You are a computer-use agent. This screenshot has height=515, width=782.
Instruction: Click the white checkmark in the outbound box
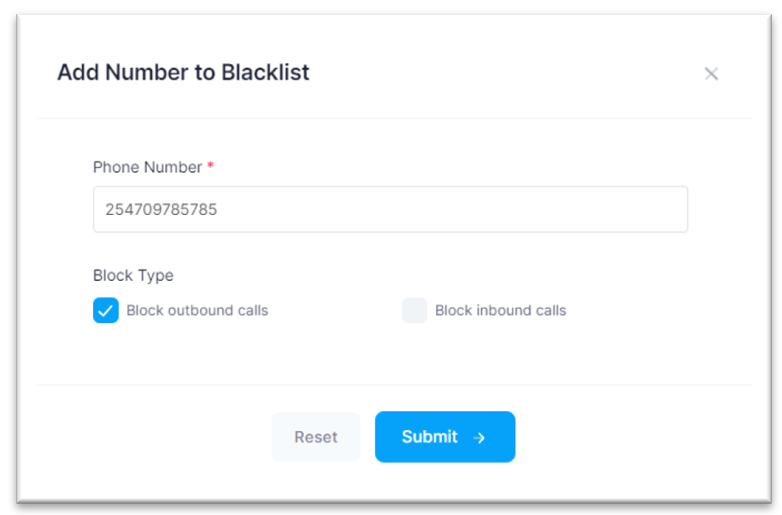tap(106, 311)
